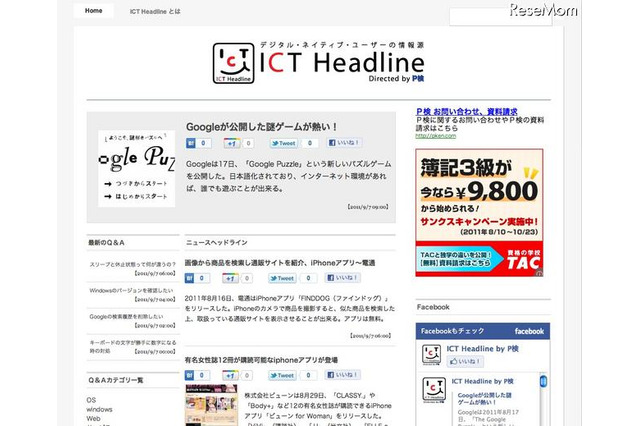Click the Facebook widget scrollbar thumb
Image resolution: width=640 pixels, height=426 pixels.
coord(543,382)
